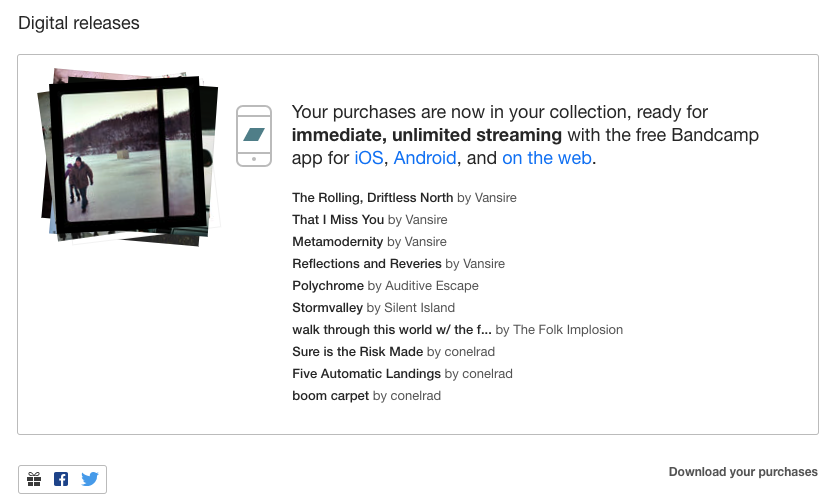This screenshot has width=835, height=500.
Task: Follow the "on the web" link
Action: pyautogui.click(x=547, y=157)
